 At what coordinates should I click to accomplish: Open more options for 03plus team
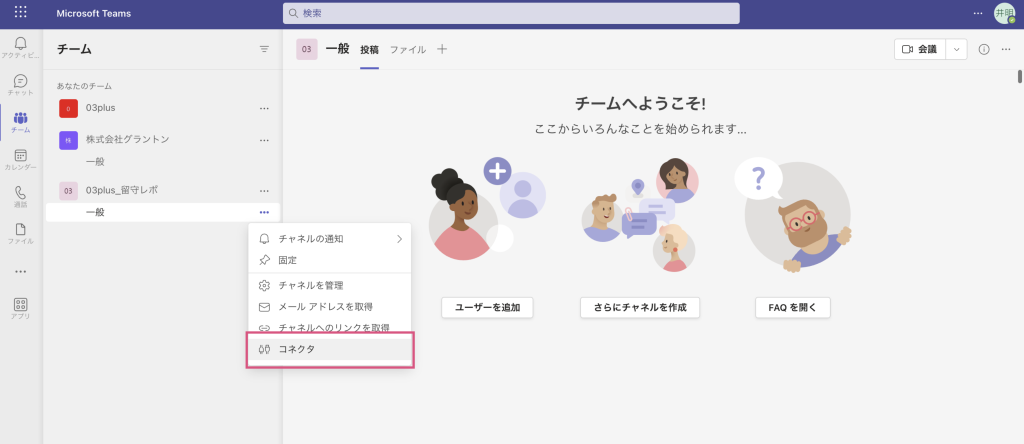pos(264,108)
